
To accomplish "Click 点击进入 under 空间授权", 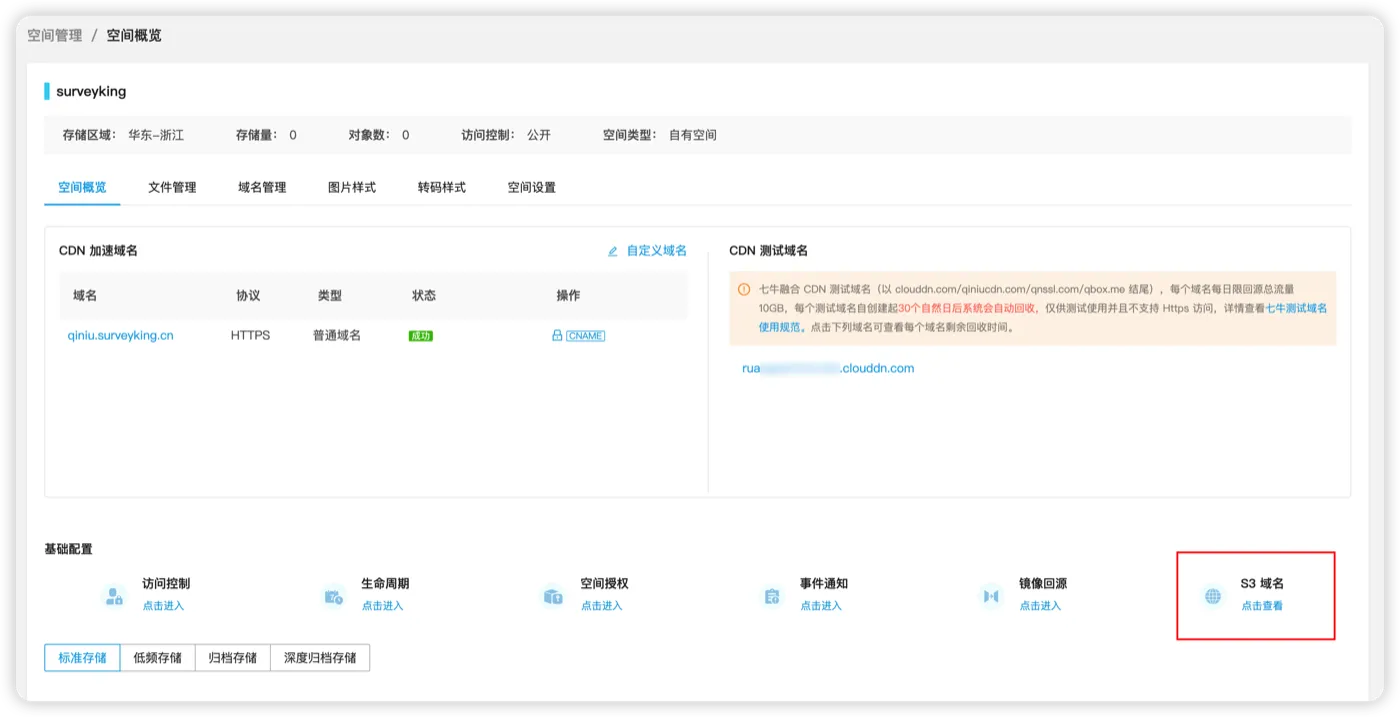I will tap(602, 606).
